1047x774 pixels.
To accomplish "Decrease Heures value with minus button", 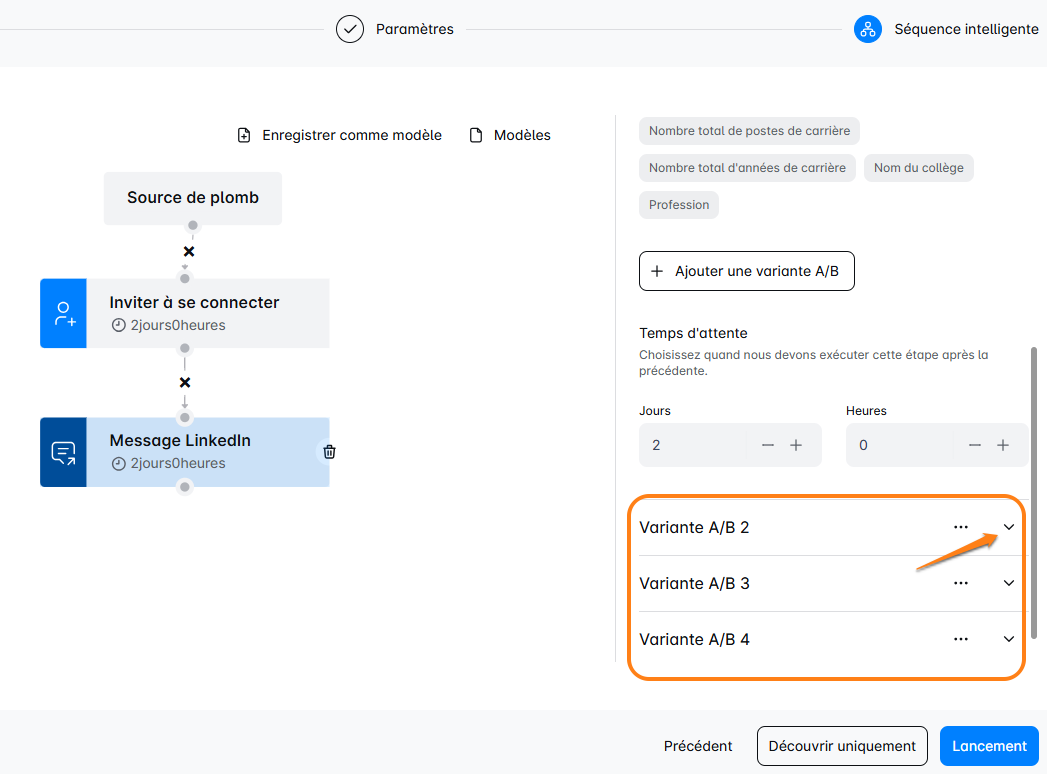I will coord(975,445).
